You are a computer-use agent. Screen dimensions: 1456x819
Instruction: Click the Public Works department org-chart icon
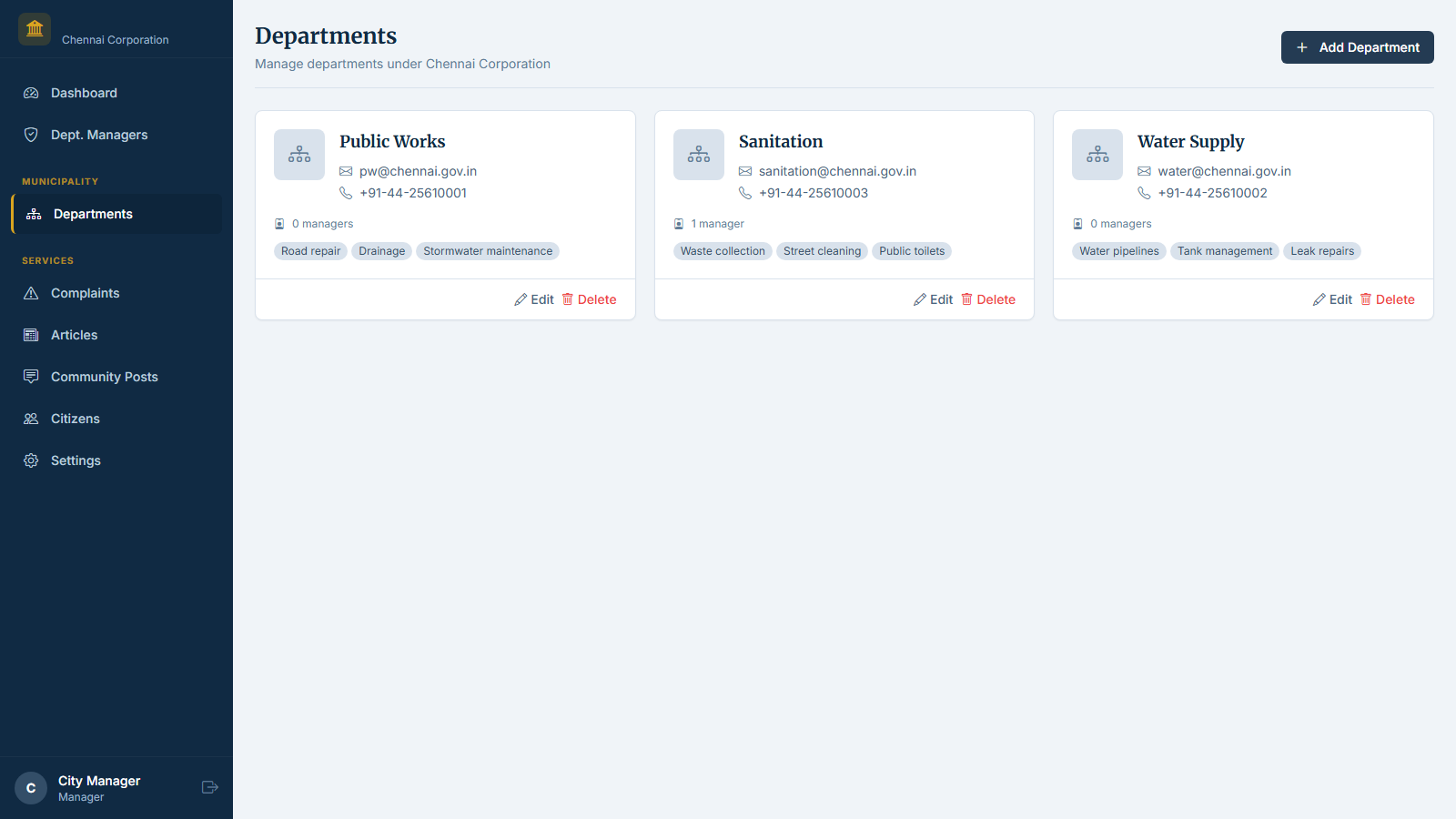point(299,155)
